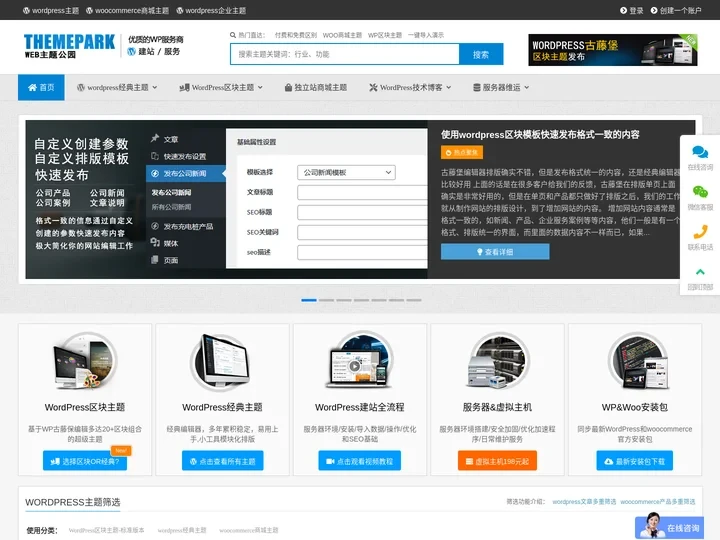
Task: Open the WeChat customer service icon
Action: 700,192
